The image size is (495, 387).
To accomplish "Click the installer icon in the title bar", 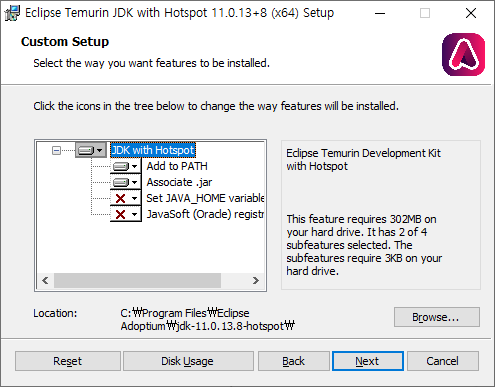I will [x=12, y=13].
